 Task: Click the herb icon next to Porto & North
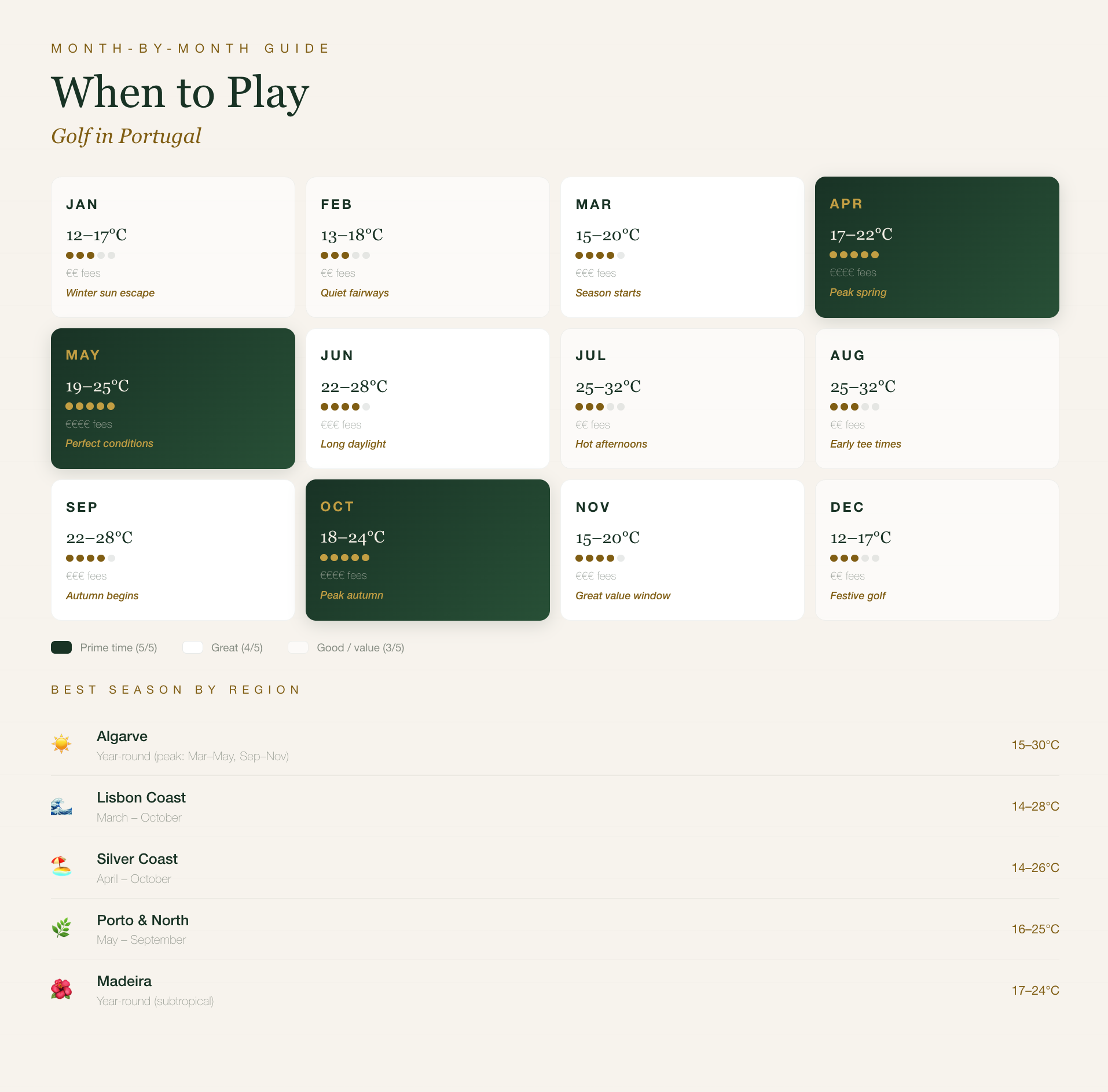click(x=61, y=928)
